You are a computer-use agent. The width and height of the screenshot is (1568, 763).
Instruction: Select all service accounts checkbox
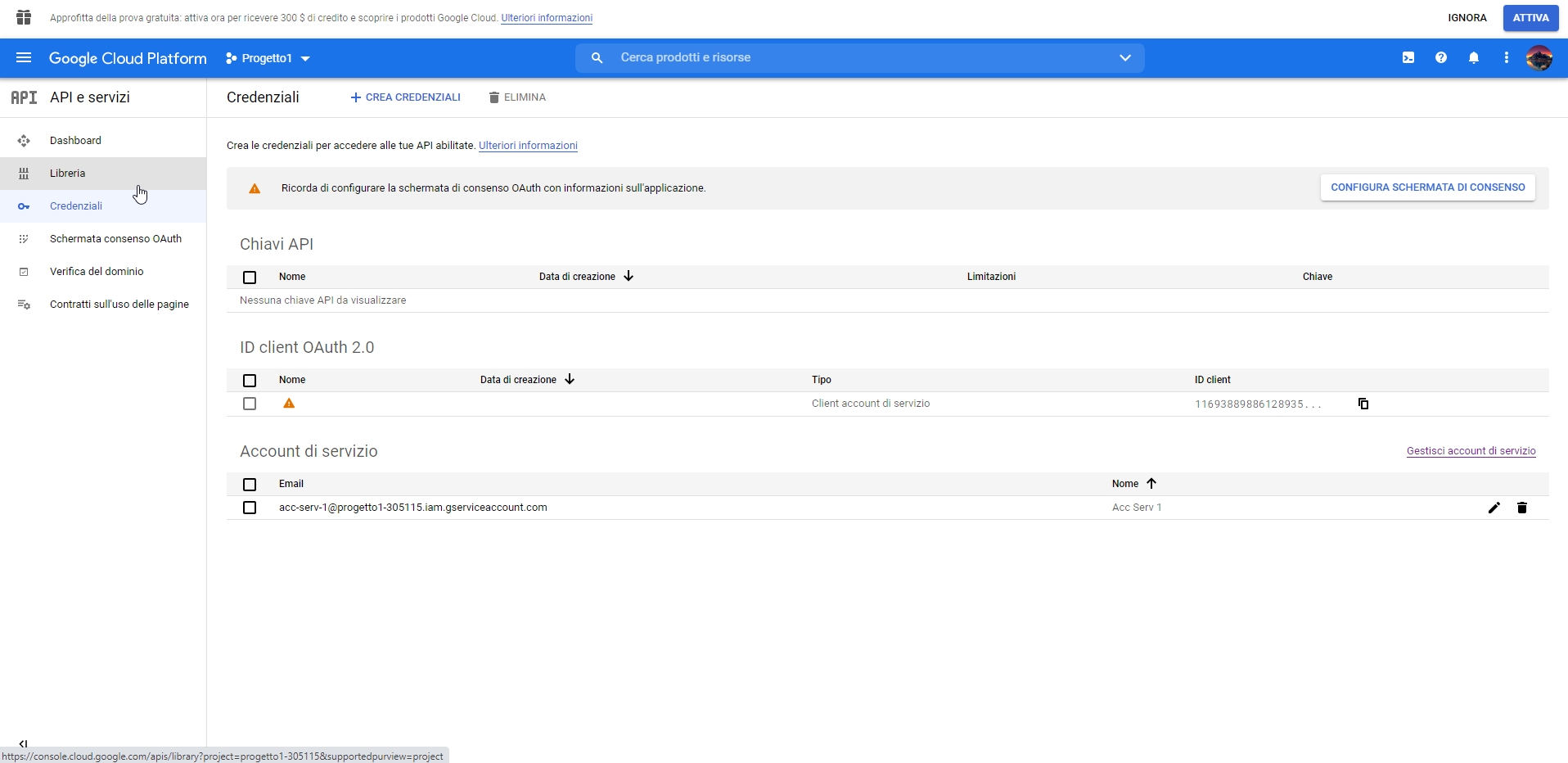pyautogui.click(x=250, y=485)
